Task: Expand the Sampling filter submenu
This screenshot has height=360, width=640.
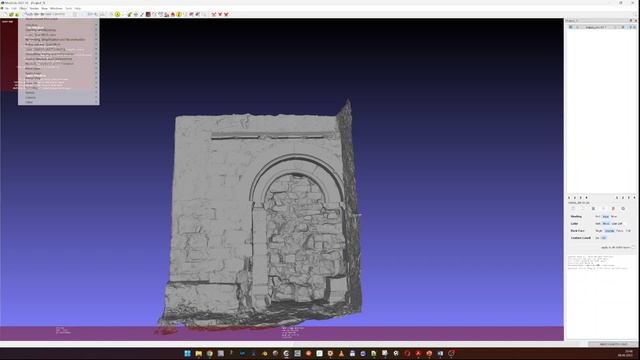Action: tap(58, 88)
